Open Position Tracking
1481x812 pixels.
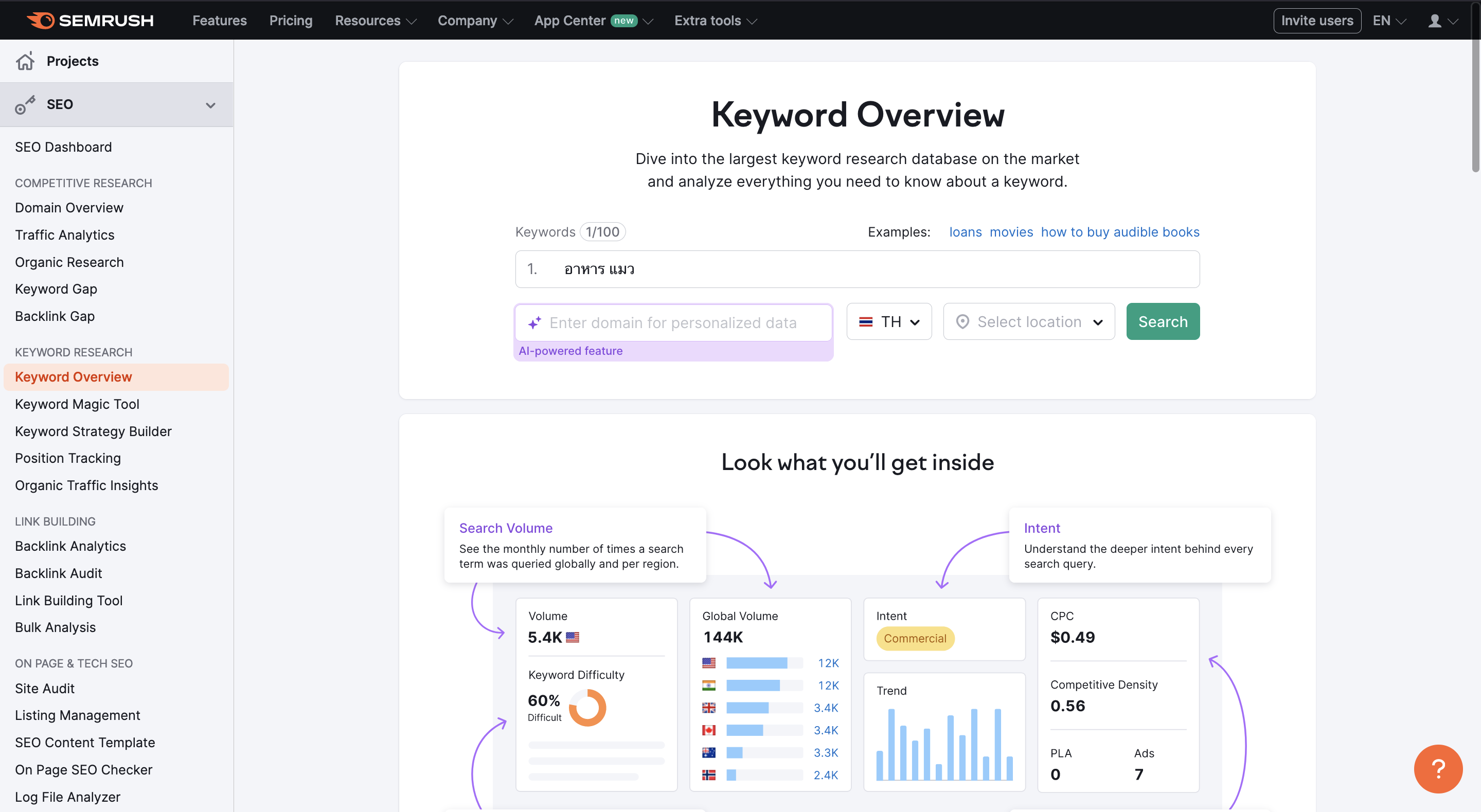pos(68,458)
